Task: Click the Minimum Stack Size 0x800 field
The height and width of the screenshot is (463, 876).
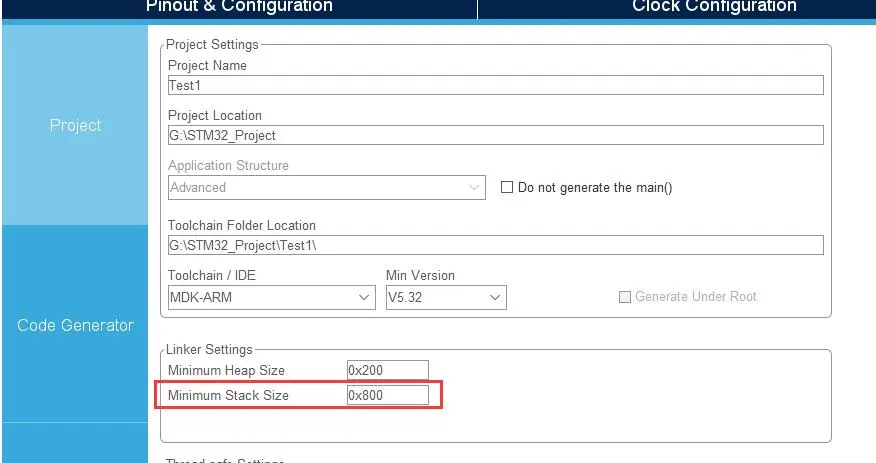Action: [x=387, y=395]
